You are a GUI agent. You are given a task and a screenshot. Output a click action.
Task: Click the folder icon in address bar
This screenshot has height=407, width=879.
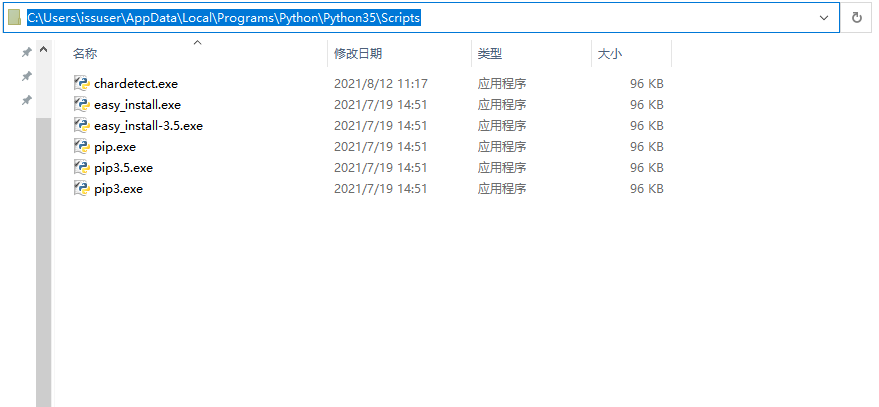point(15,18)
